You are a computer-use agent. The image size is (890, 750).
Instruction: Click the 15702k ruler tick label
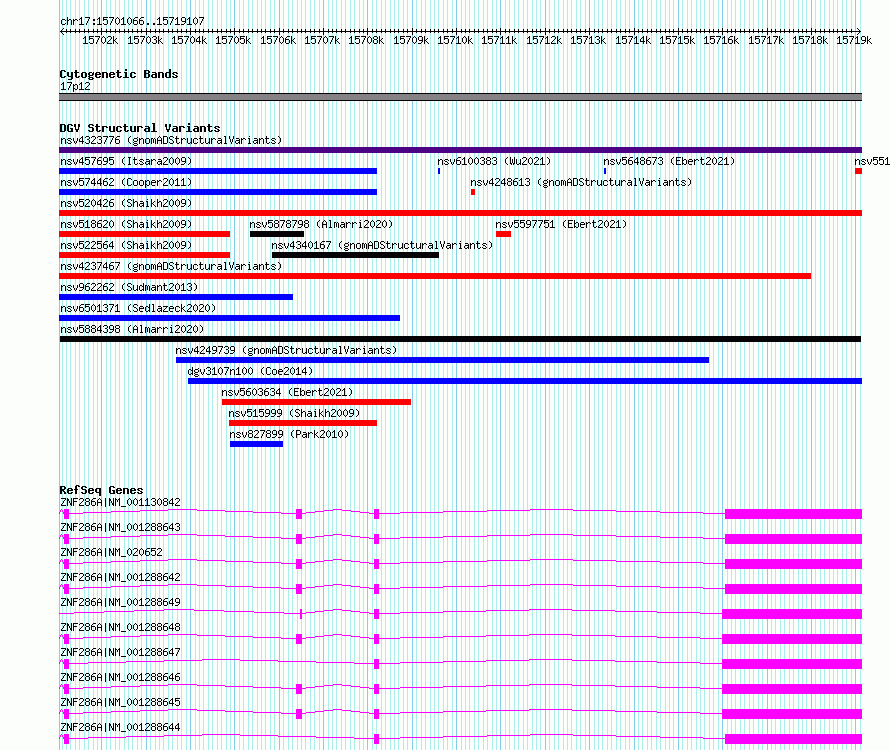[x=100, y=40]
